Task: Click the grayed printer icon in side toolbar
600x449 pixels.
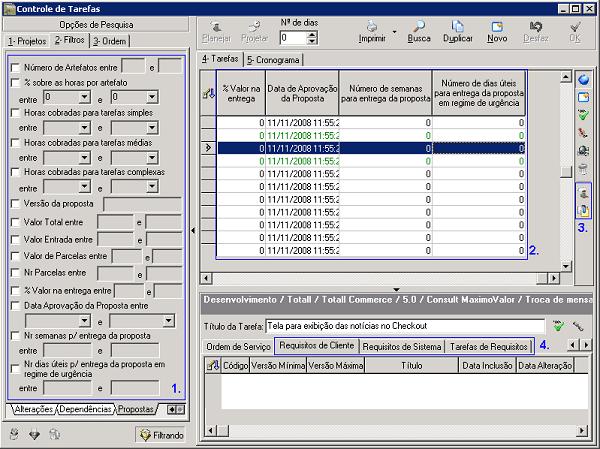Action: point(583,168)
